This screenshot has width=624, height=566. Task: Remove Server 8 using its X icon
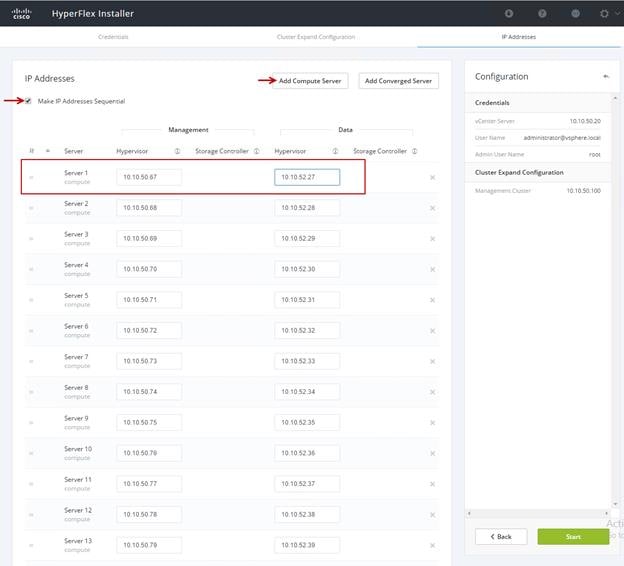coord(433,392)
